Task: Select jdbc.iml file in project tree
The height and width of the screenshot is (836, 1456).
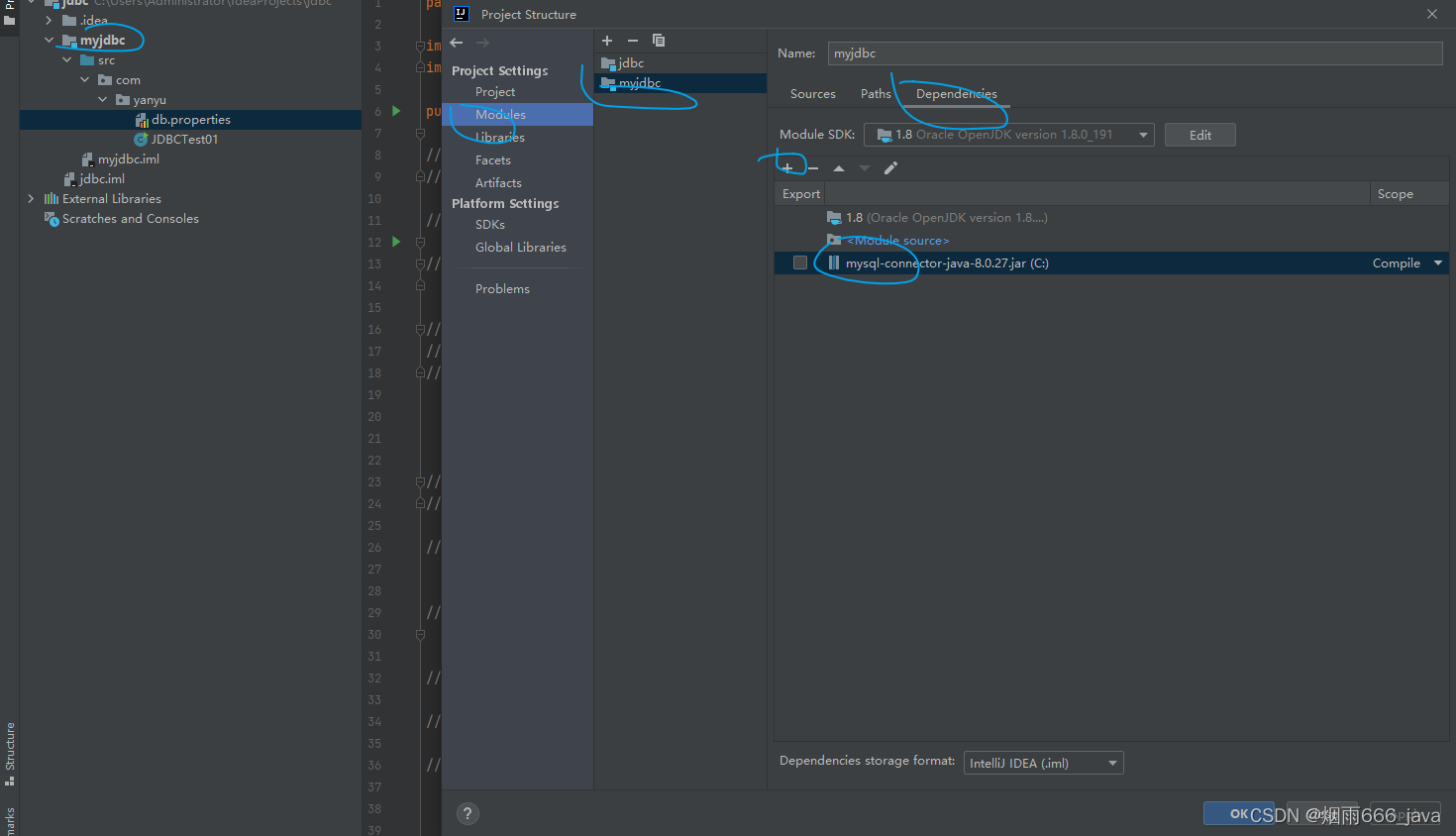Action: [102, 179]
